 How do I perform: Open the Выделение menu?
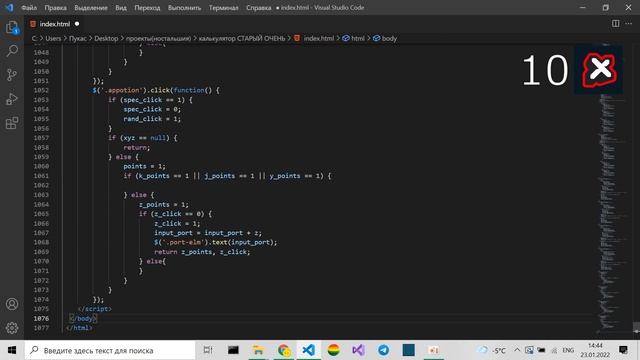point(91,8)
